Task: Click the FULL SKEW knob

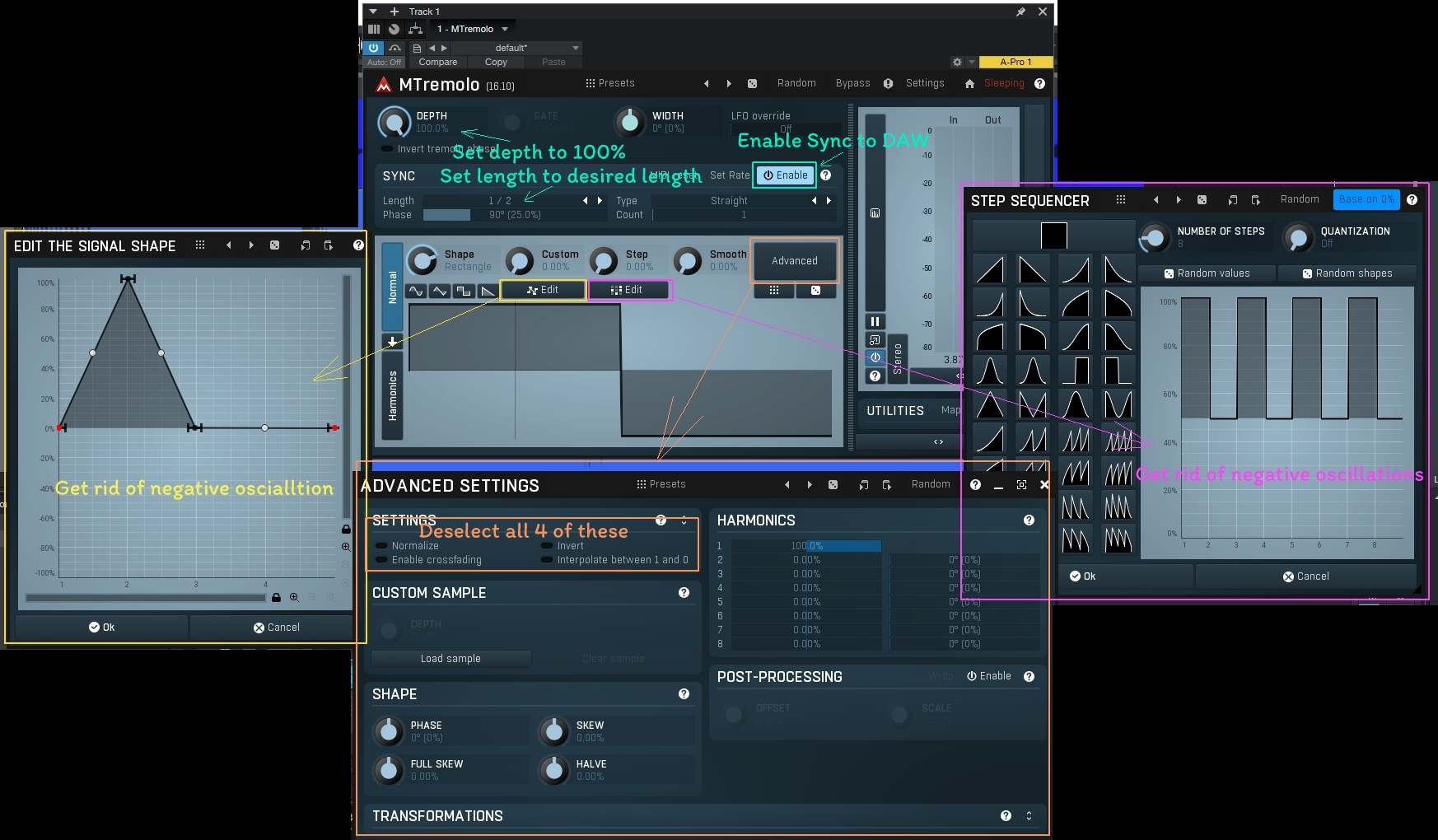Action: point(389,770)
